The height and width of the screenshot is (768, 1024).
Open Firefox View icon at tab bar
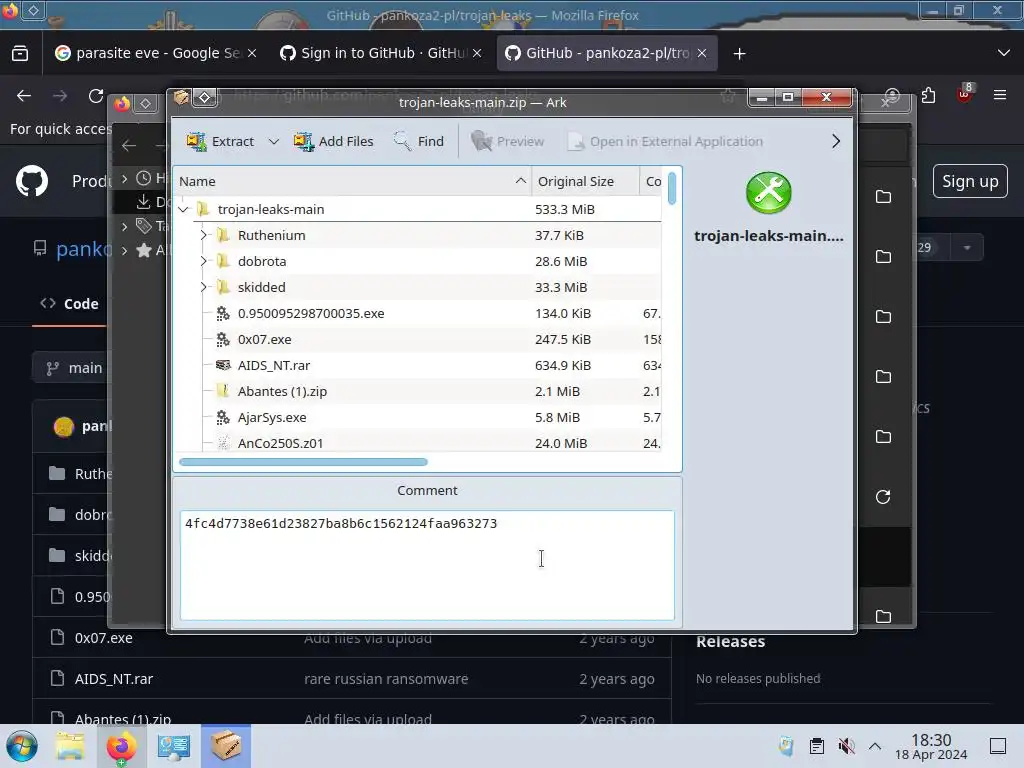coord(20,54)
